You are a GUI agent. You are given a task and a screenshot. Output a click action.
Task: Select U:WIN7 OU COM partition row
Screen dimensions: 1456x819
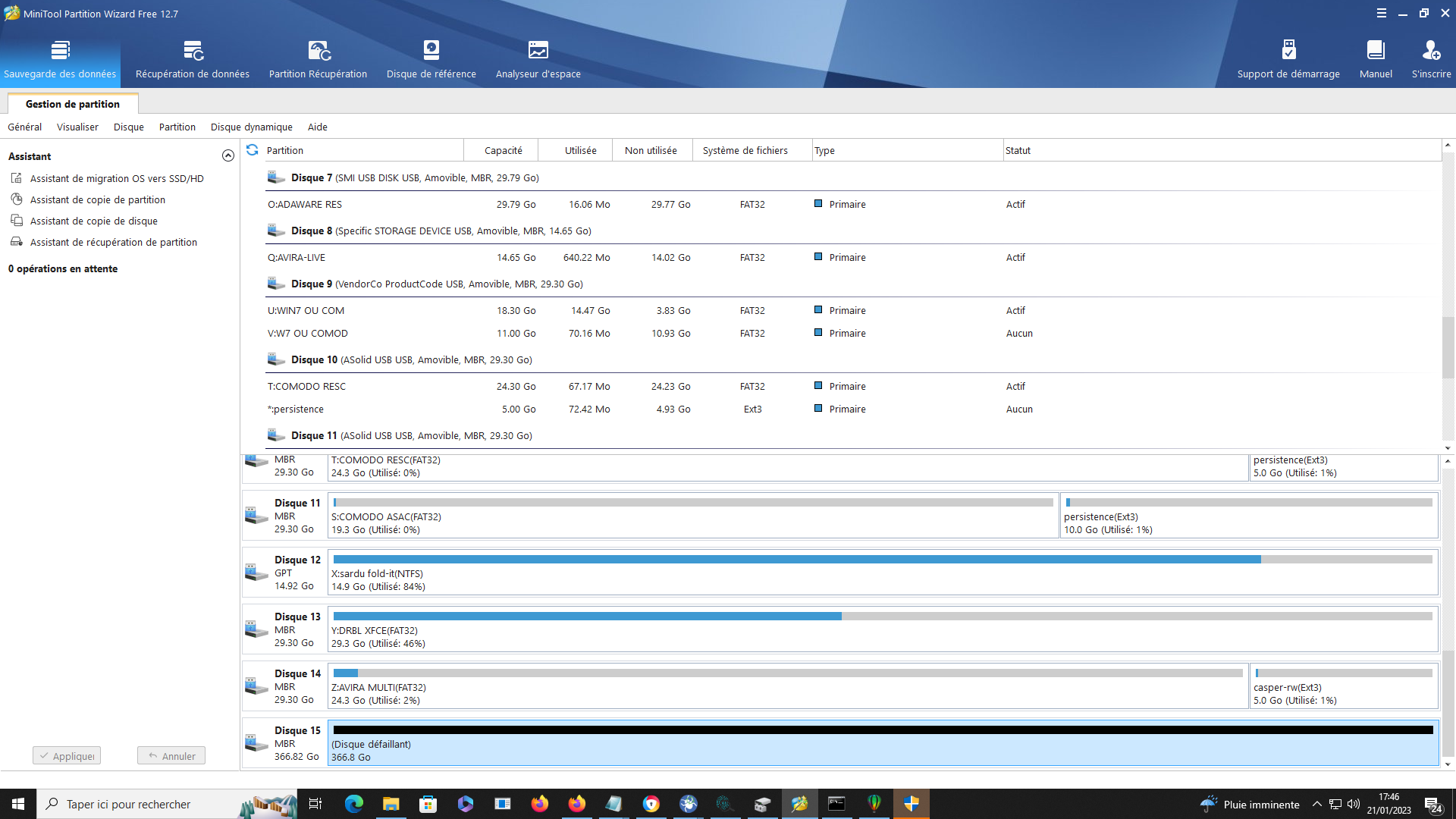coord(852,310)
